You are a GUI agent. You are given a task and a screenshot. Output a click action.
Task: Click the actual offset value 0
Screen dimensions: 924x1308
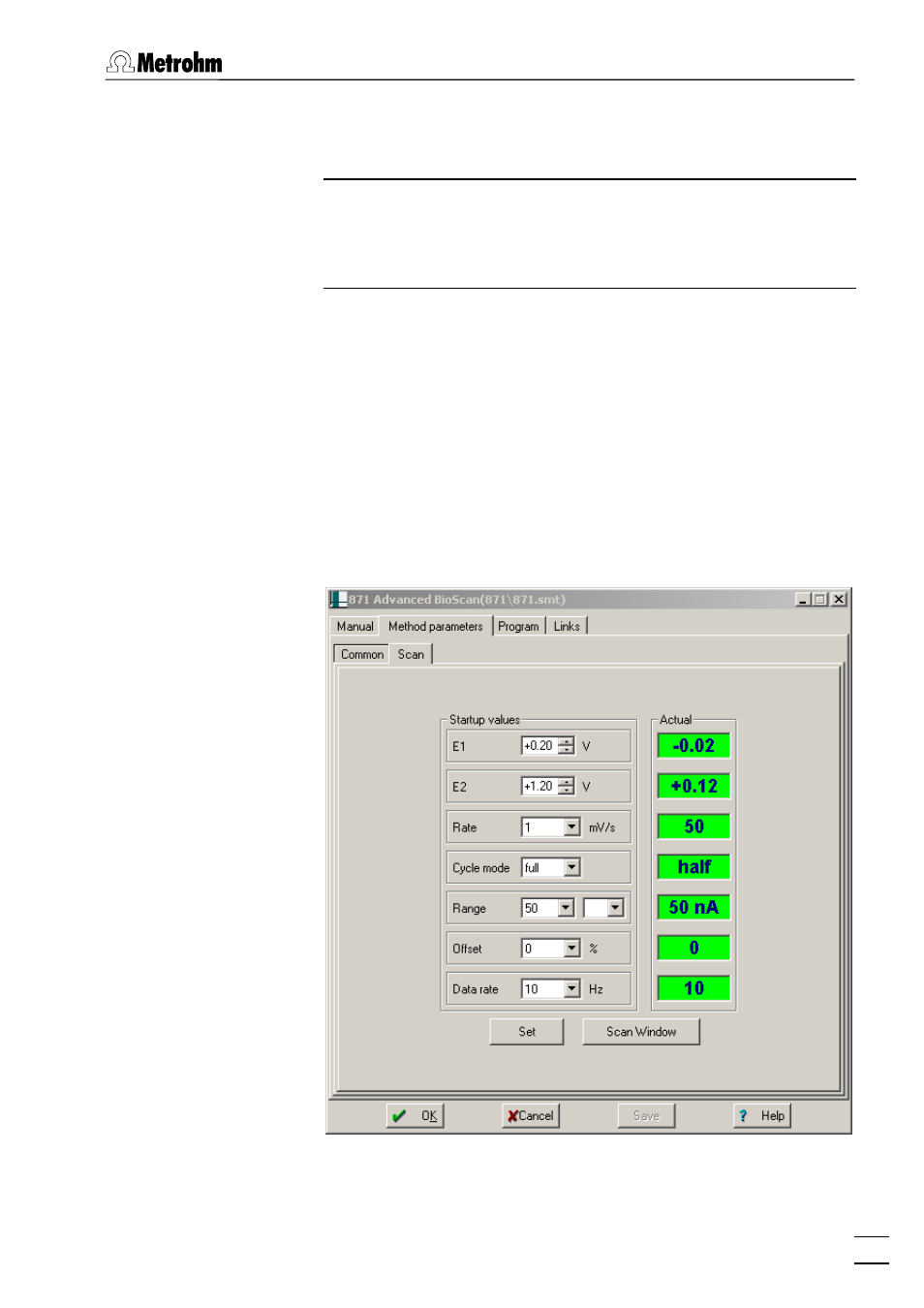pos(693,949)
